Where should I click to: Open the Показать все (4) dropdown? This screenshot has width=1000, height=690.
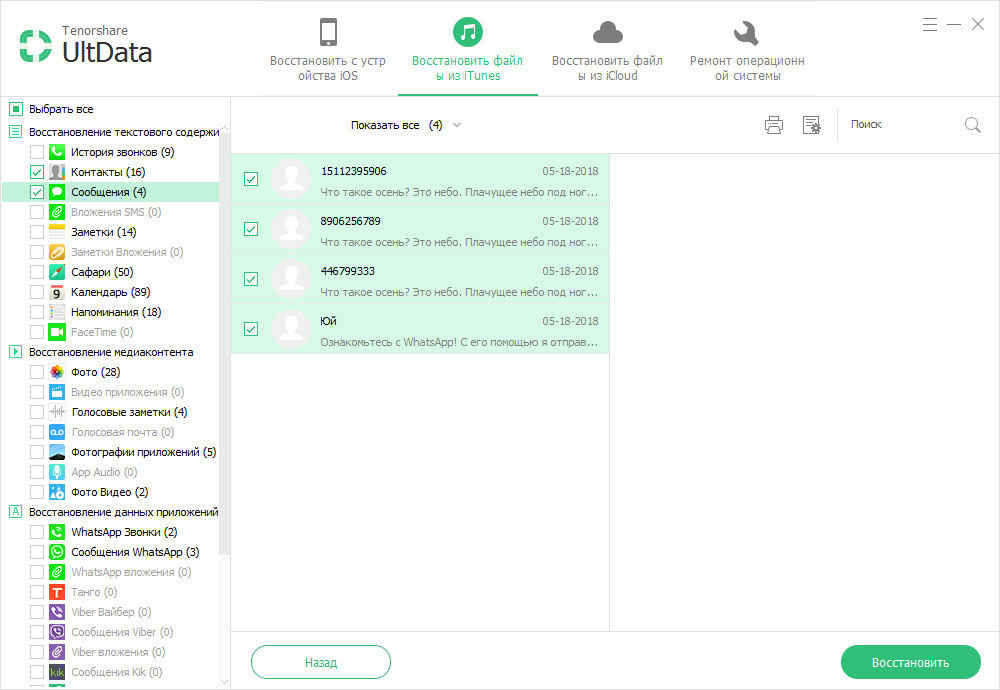coord(406,125)
